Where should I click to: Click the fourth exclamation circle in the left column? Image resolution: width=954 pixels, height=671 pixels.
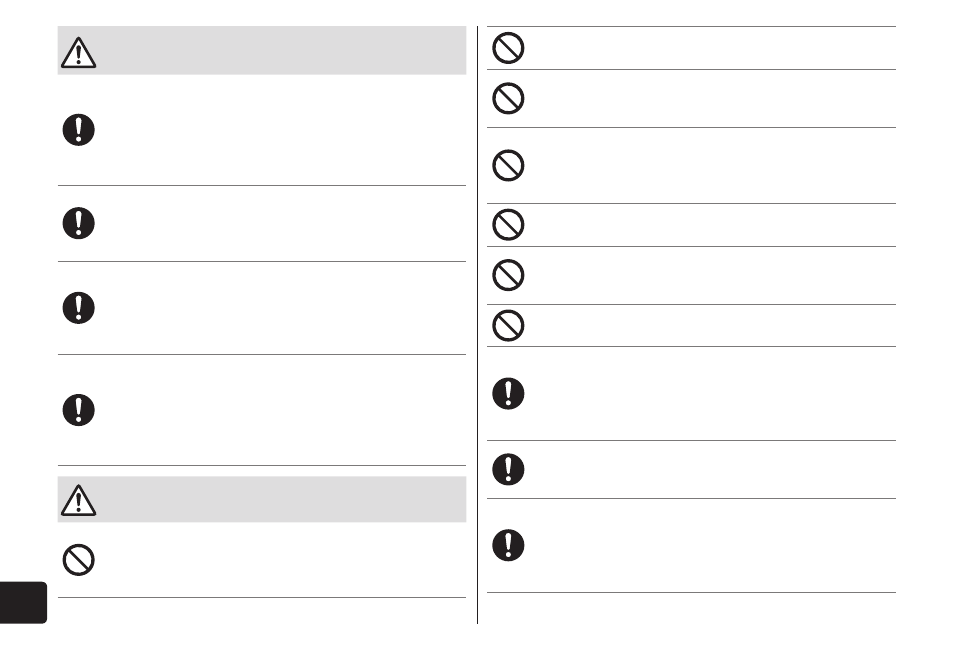click(x=78, y=410)
